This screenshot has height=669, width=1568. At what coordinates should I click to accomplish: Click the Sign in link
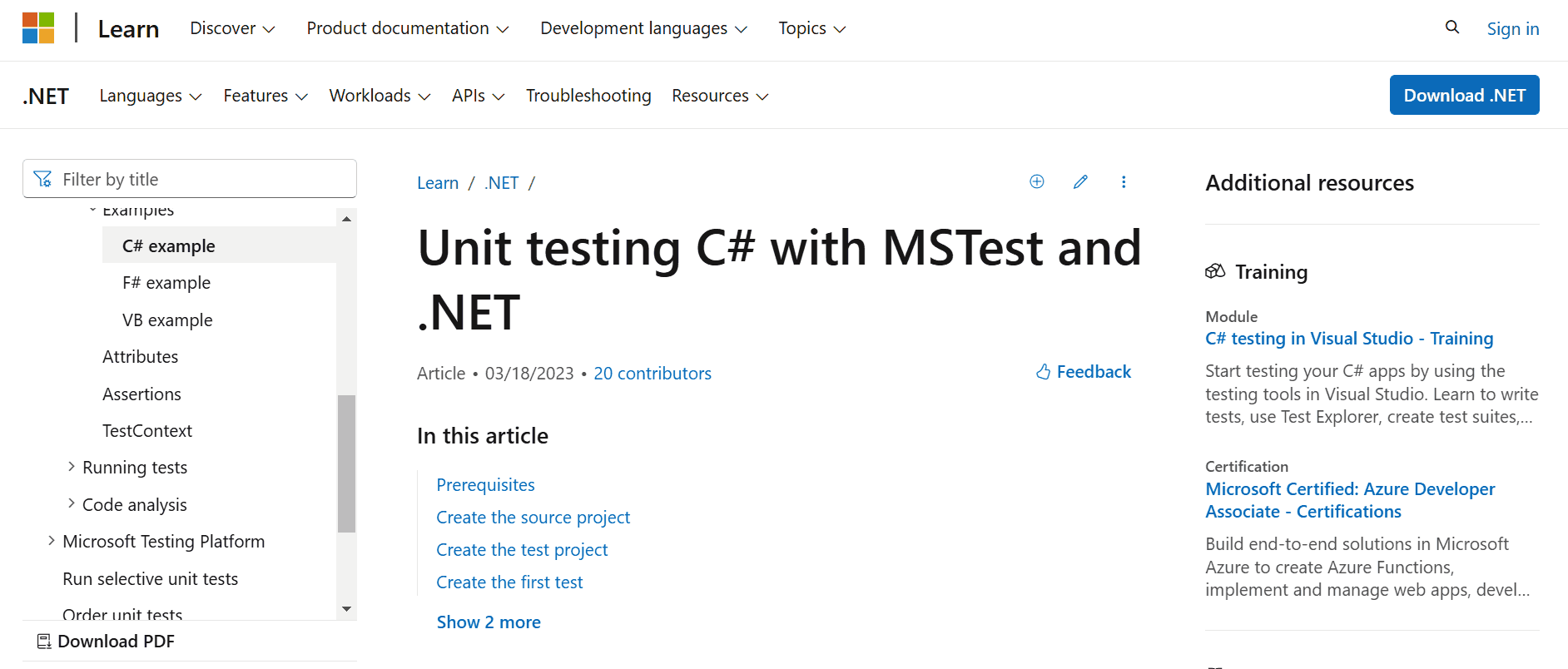point(1513,28)
